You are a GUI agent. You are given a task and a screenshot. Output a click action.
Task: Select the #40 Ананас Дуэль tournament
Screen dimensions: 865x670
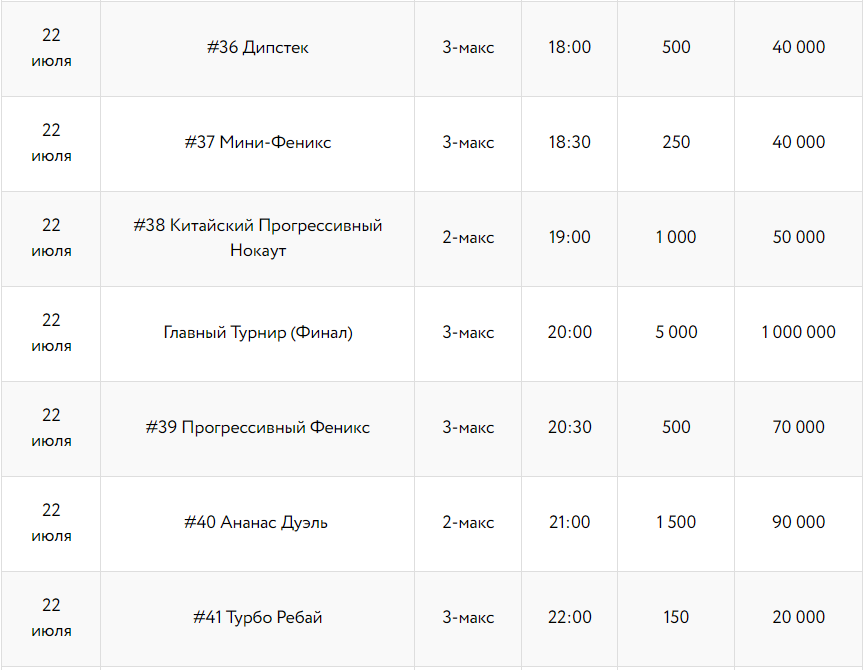pyautogui.click(x=257, y=522)
